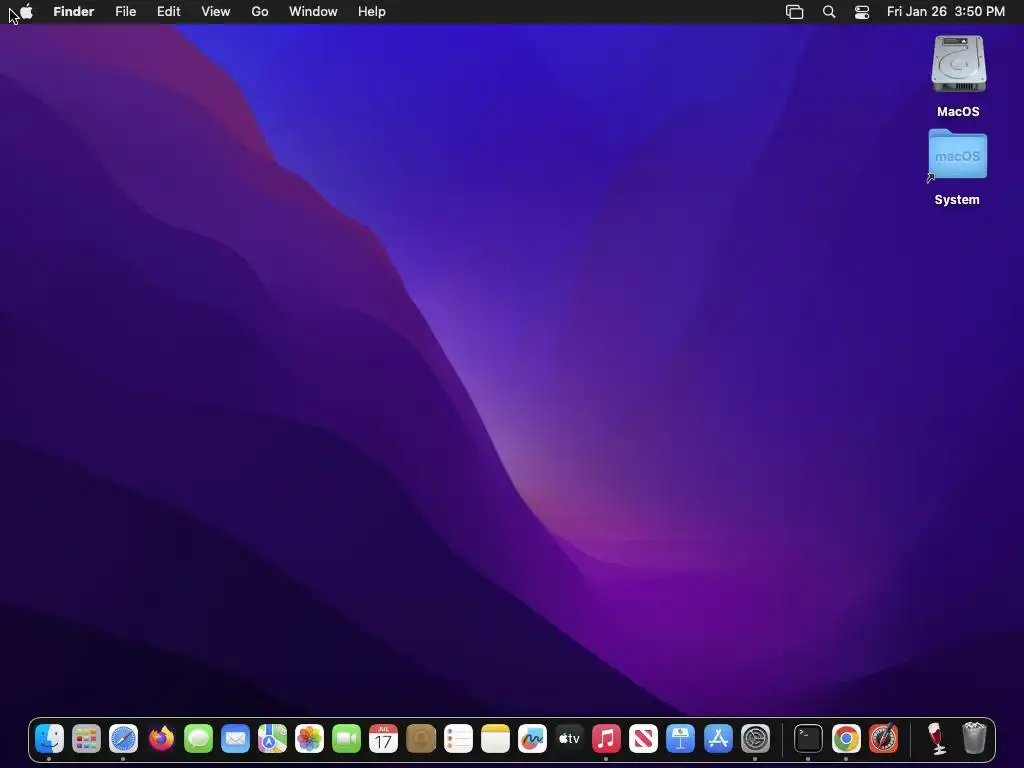Open the Edit menu

pyautogui.click(x=168, y=12)
